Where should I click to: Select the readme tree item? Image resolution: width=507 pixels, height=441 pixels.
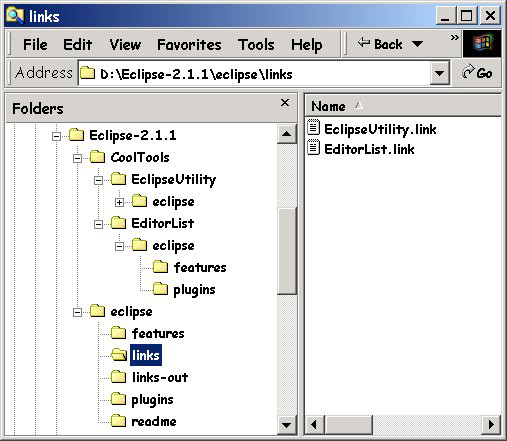coord(154,421)
